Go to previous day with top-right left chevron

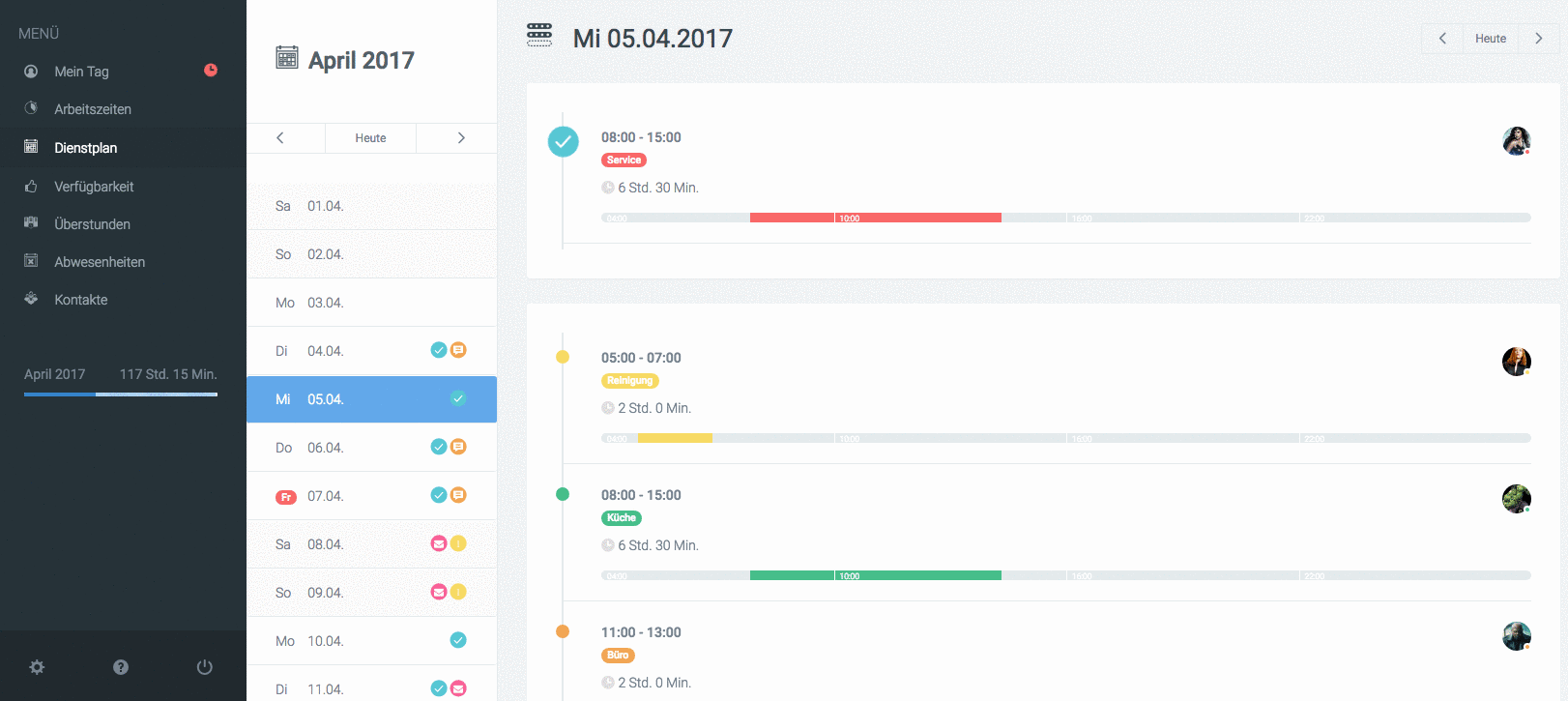(1442, 39)
